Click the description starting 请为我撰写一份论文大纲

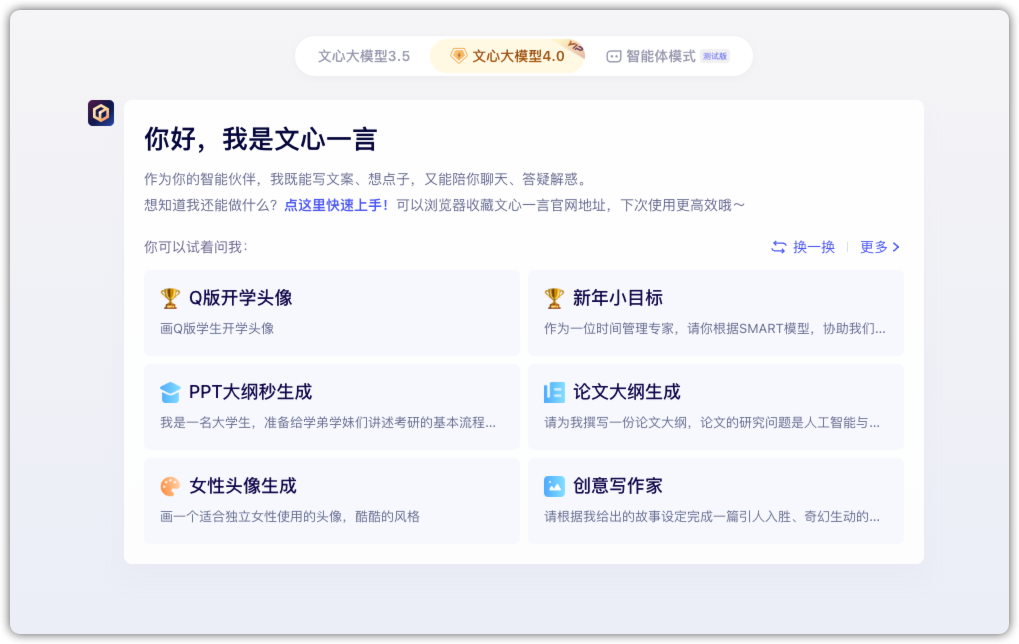(712, 423)
